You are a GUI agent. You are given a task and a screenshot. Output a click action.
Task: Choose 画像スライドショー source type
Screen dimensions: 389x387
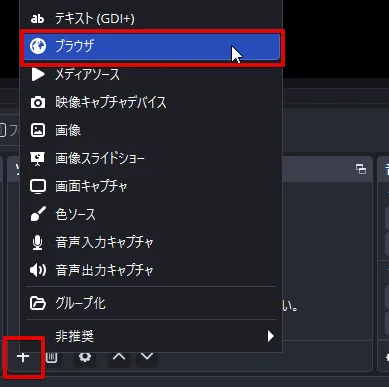coord(151,158)
